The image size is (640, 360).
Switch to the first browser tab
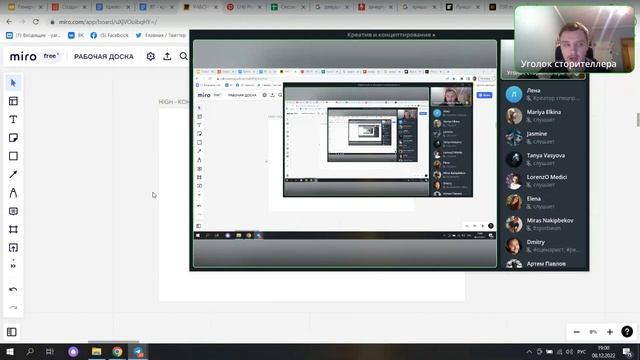[25, 7]
